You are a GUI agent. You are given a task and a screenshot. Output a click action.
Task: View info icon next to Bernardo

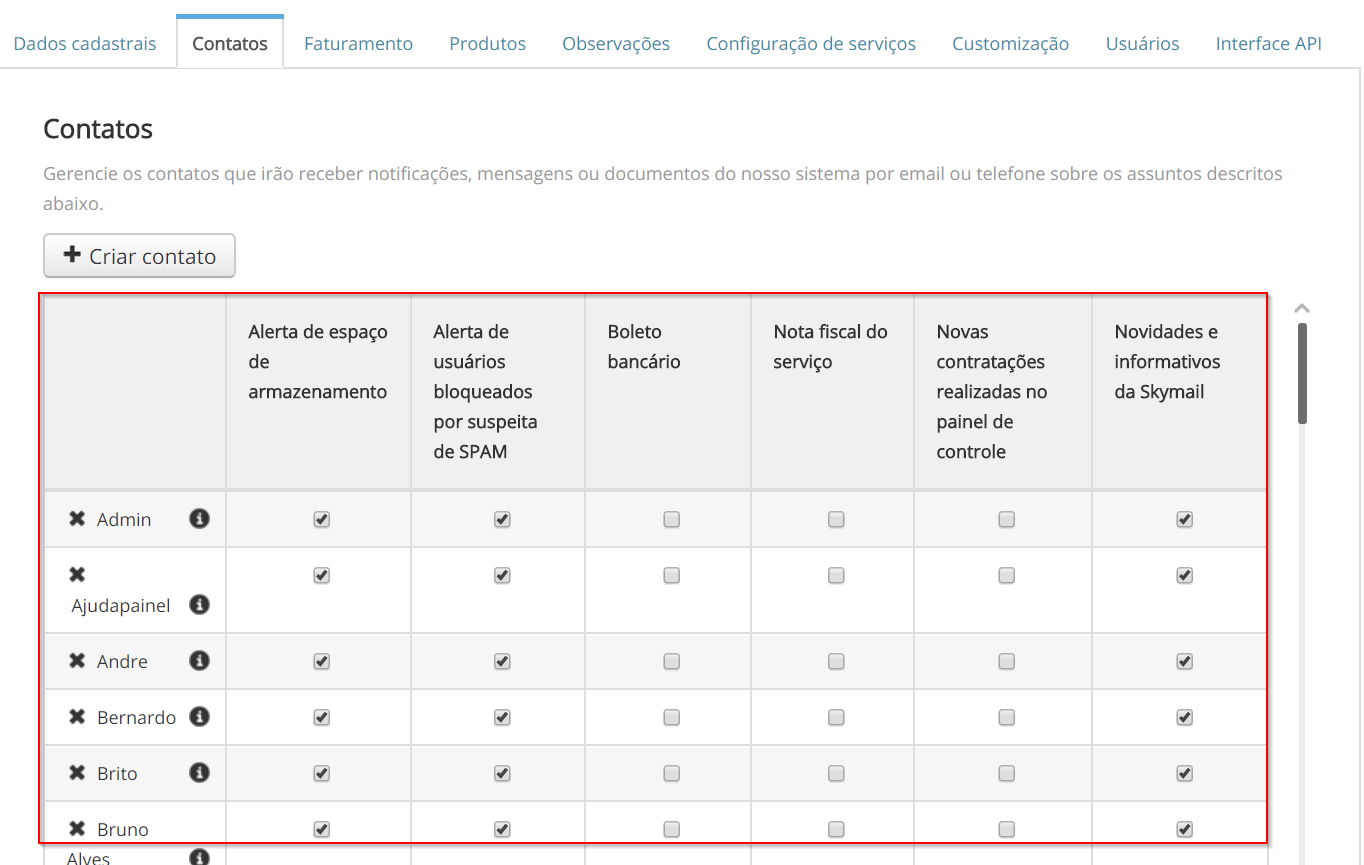(x=200, y=716)
